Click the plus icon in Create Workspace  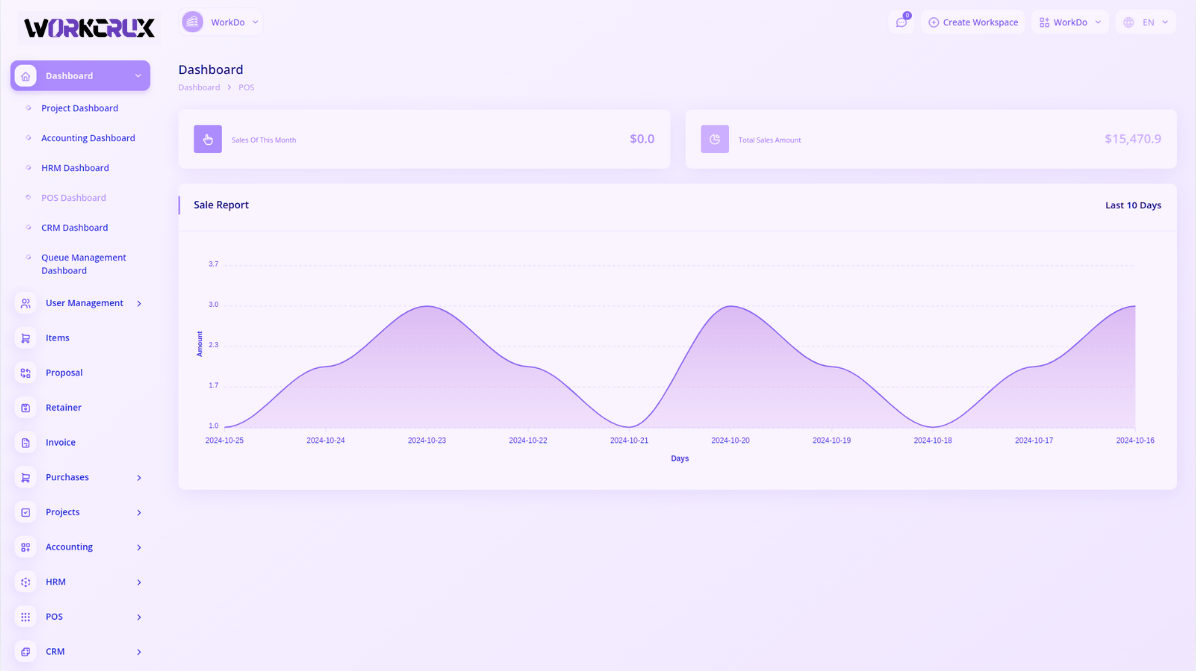[x=934, y=22]
